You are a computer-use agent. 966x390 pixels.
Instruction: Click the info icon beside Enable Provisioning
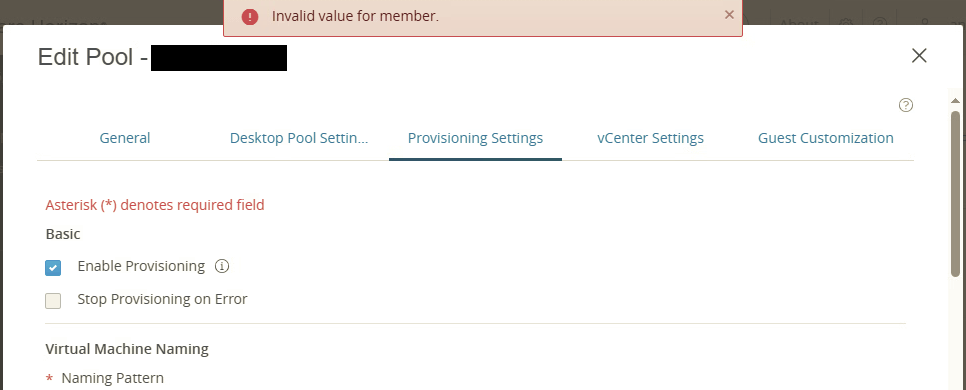(222, 266)
